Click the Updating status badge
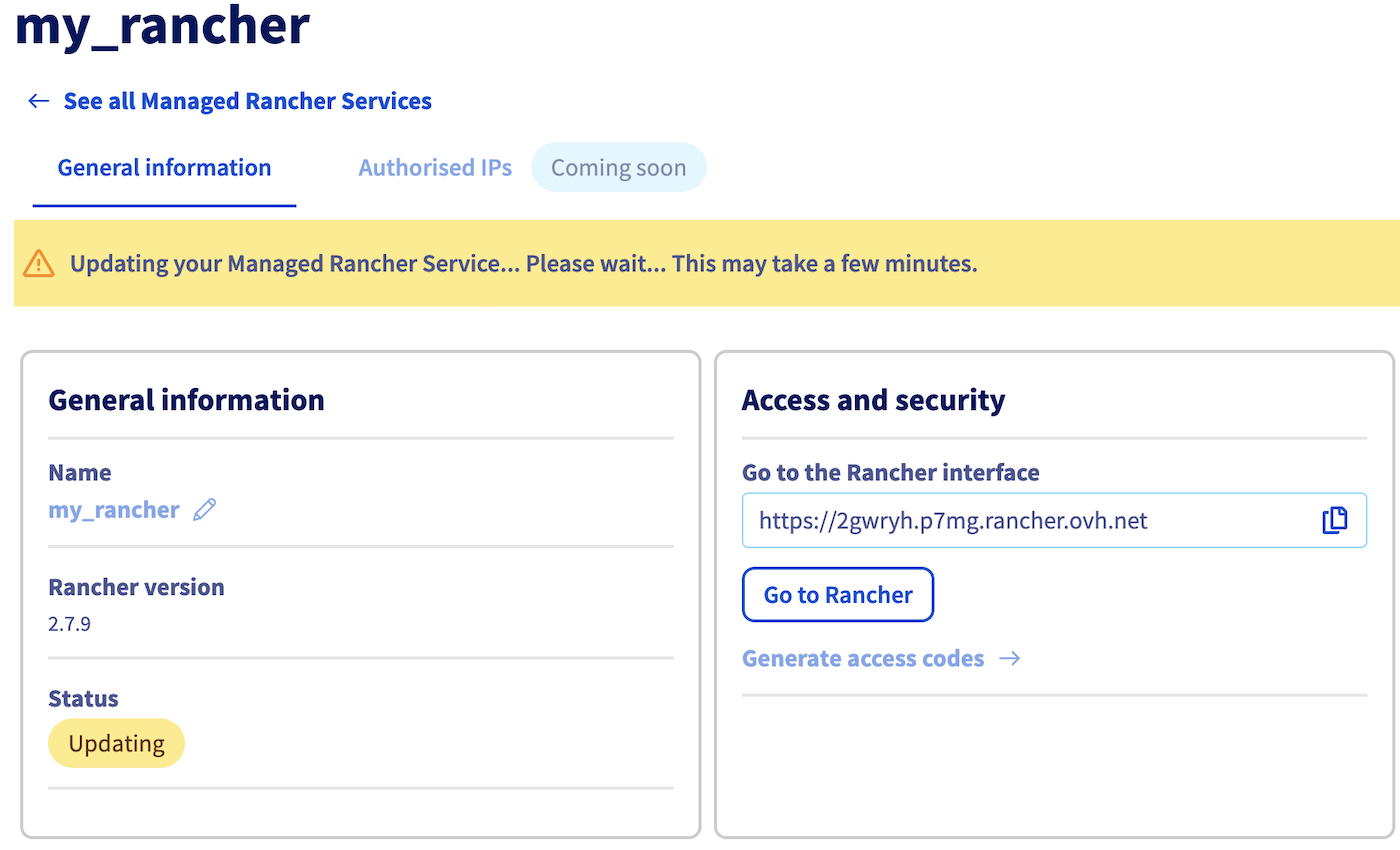This screenshot has height=850, width=1400. point(116,743)
